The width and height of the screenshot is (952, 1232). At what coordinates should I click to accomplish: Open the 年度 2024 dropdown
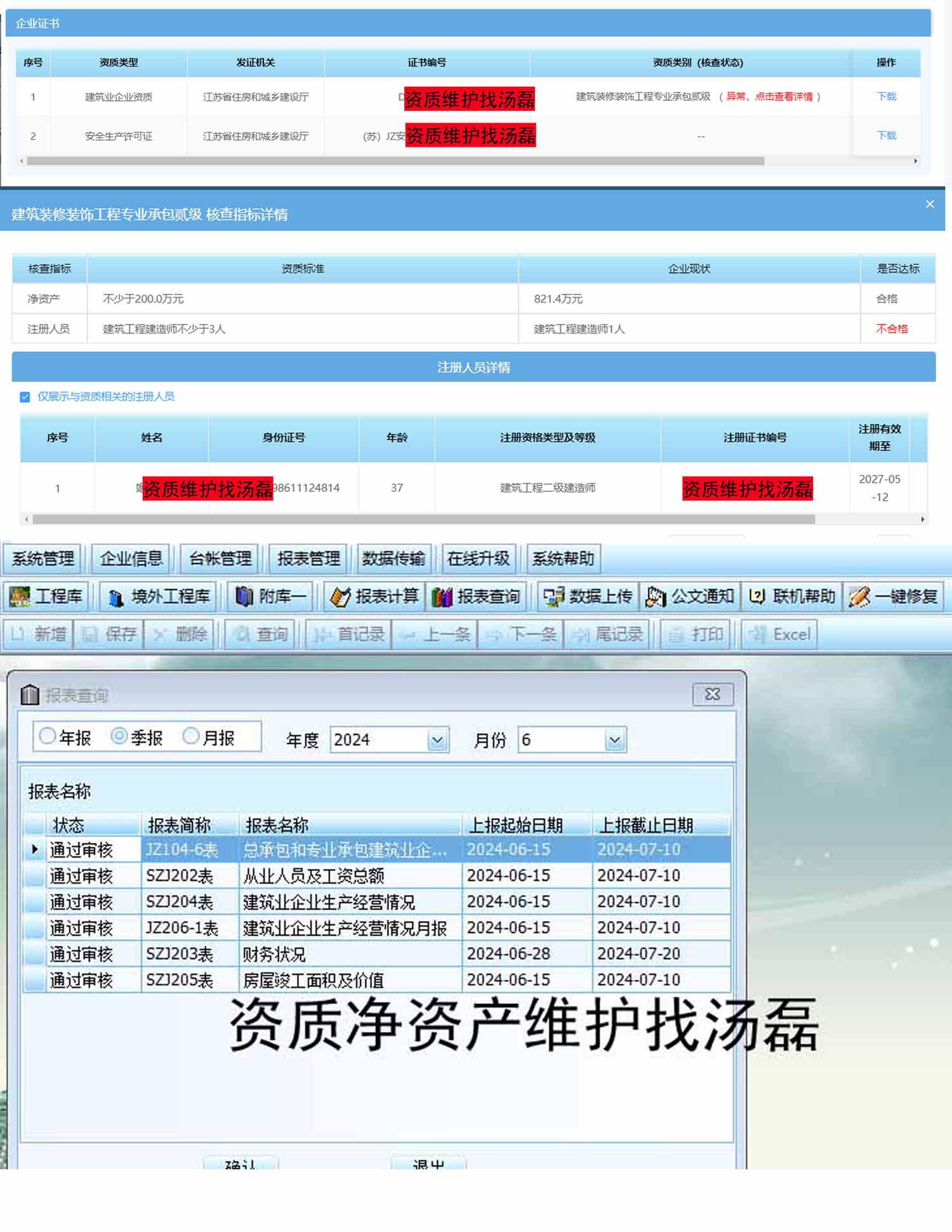click(437, 740)
